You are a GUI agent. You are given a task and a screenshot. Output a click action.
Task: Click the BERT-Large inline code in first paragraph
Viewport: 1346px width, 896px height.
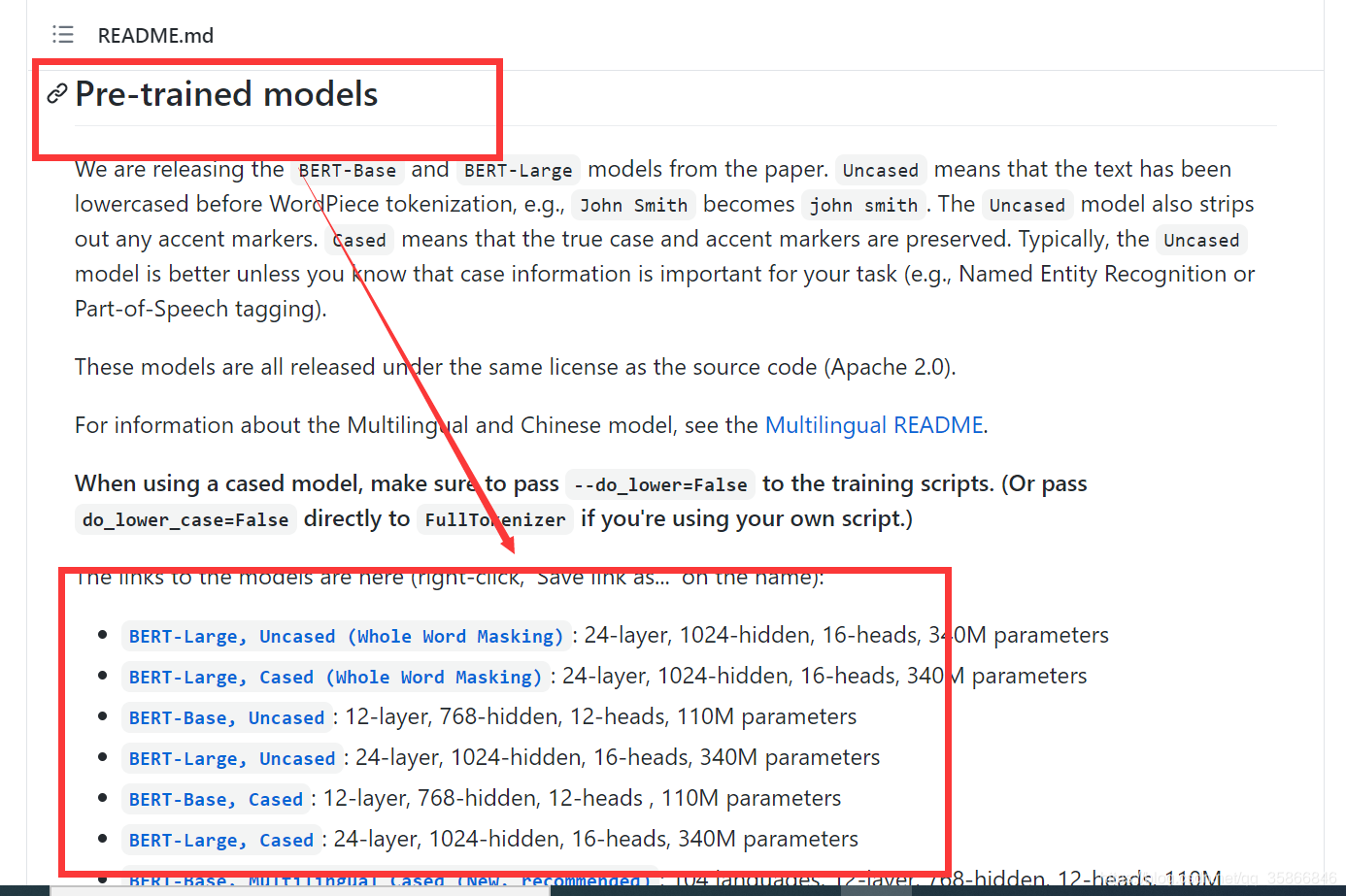[519, 170]
